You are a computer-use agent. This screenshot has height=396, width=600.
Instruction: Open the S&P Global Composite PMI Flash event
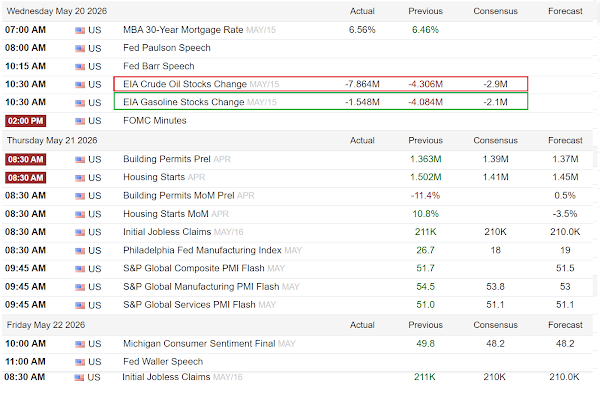194,268
